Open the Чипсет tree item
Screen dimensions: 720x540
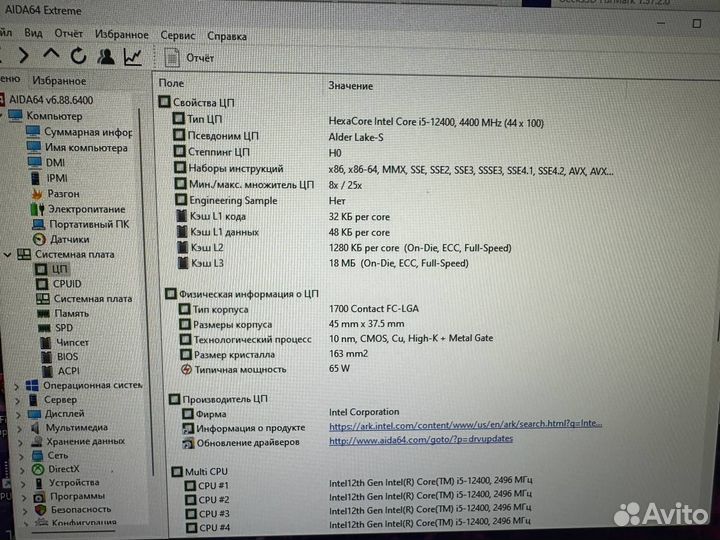65,342
